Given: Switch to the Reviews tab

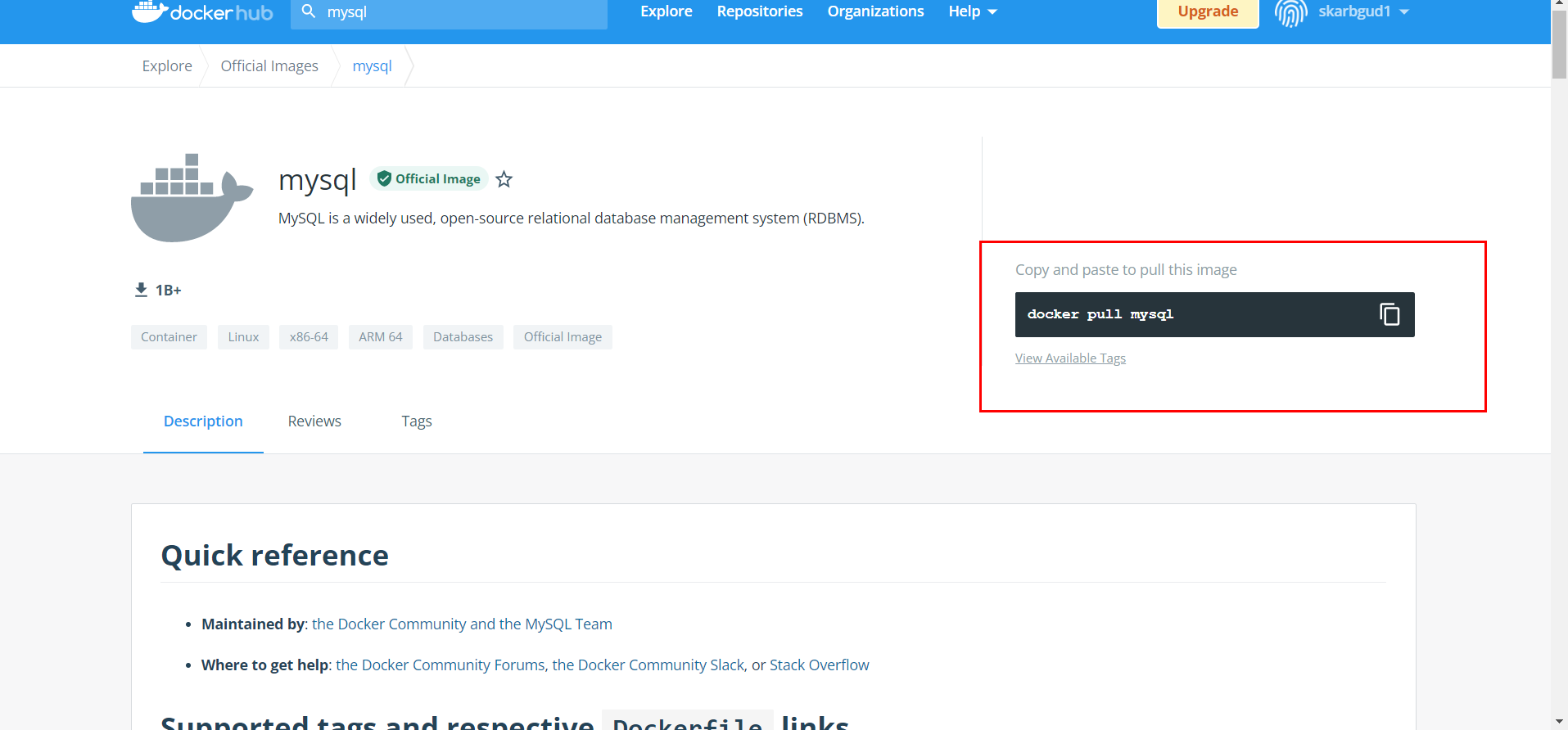Looking at the screenshot, I should (314, 421).
